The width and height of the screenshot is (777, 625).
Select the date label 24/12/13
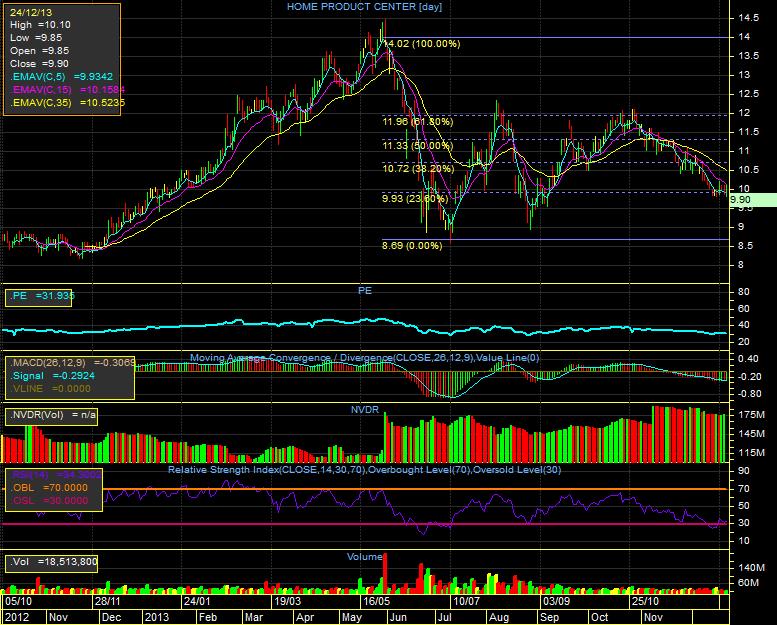coord(31,12)
